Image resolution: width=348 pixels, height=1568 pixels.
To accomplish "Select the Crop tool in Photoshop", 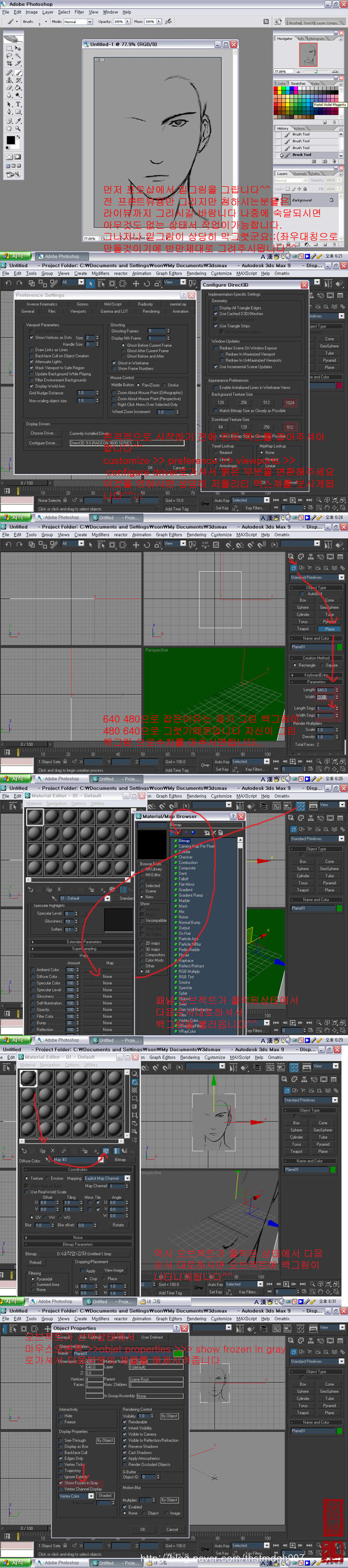I will [9, 63].
